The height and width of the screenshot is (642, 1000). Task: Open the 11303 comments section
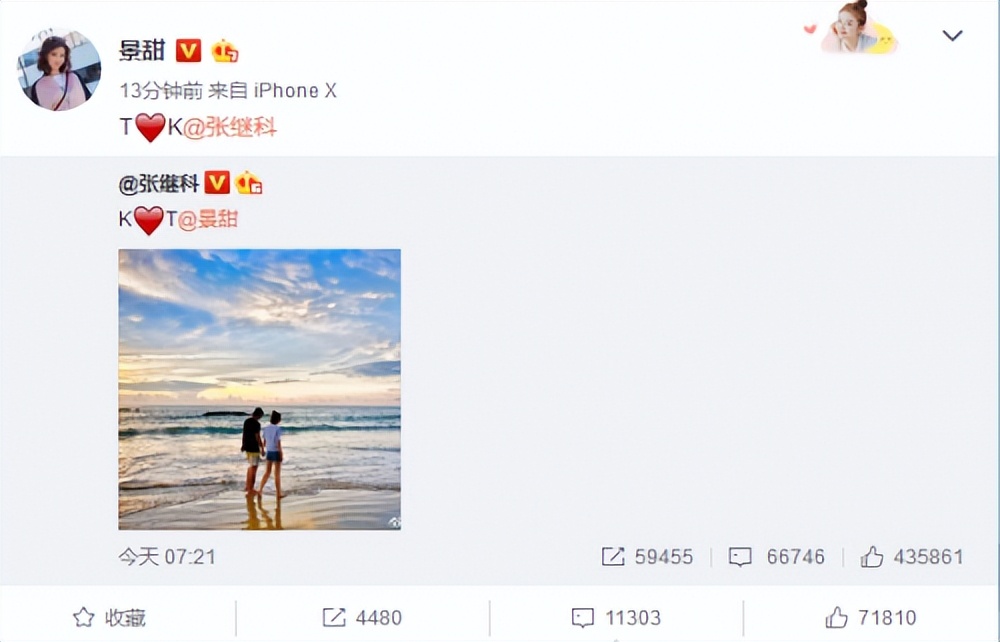pos(616,617)
